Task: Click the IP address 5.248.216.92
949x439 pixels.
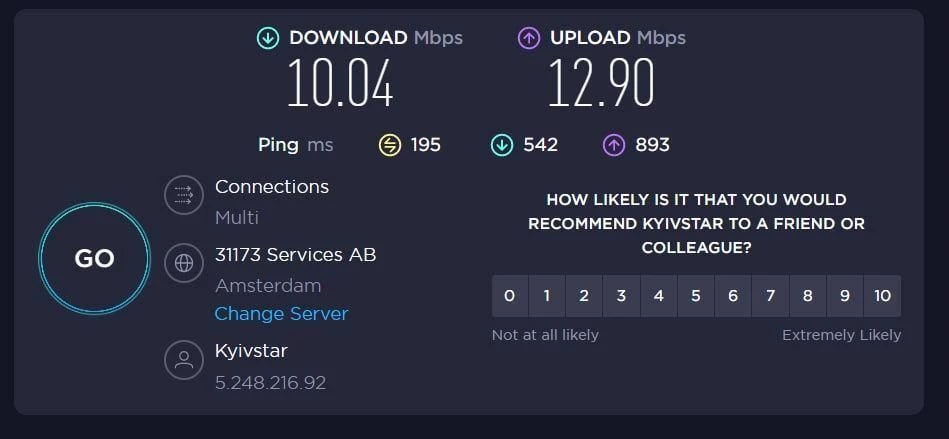Action: 271,383
